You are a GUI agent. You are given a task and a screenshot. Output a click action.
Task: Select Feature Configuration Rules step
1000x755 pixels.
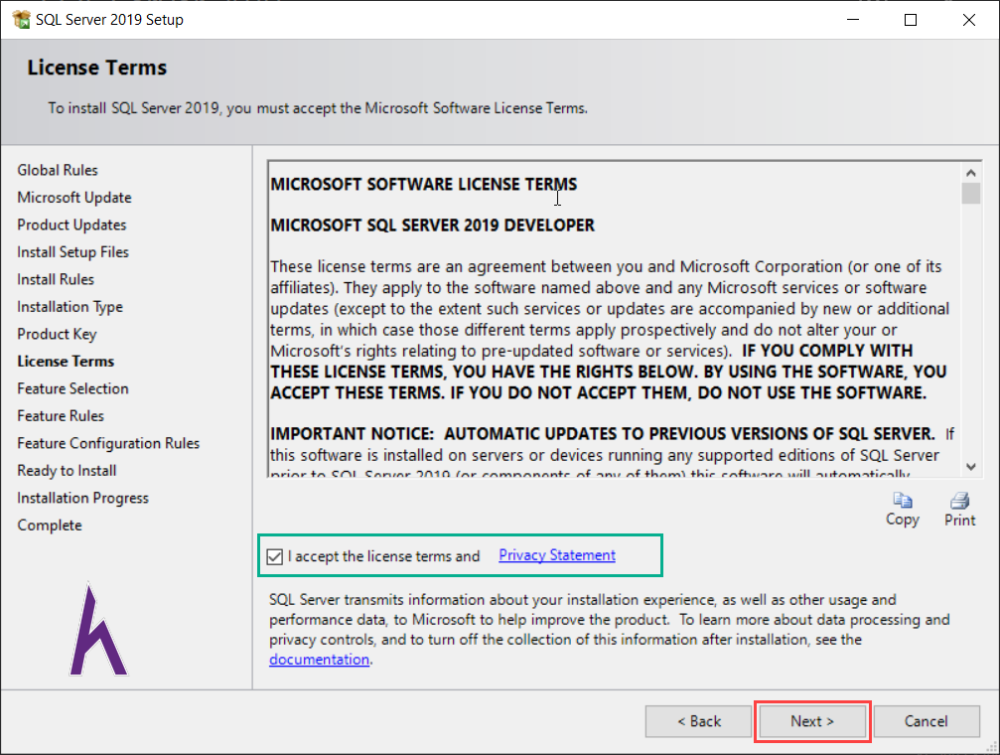coord(108,443)
